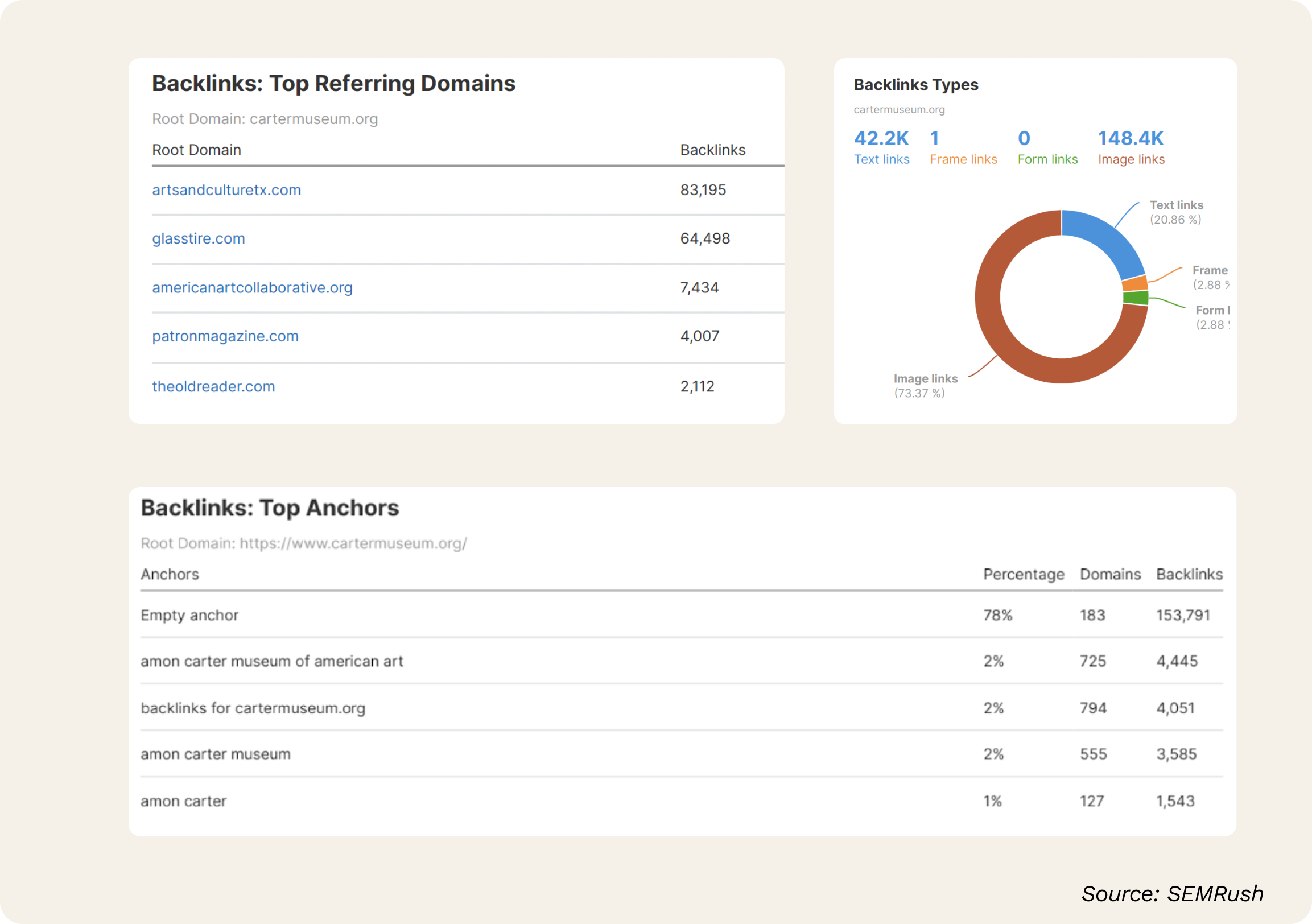The height and width of the screenshot is (924, 1312).
Task: Open the artsandculturetx.com domain link
Action: 226,189
